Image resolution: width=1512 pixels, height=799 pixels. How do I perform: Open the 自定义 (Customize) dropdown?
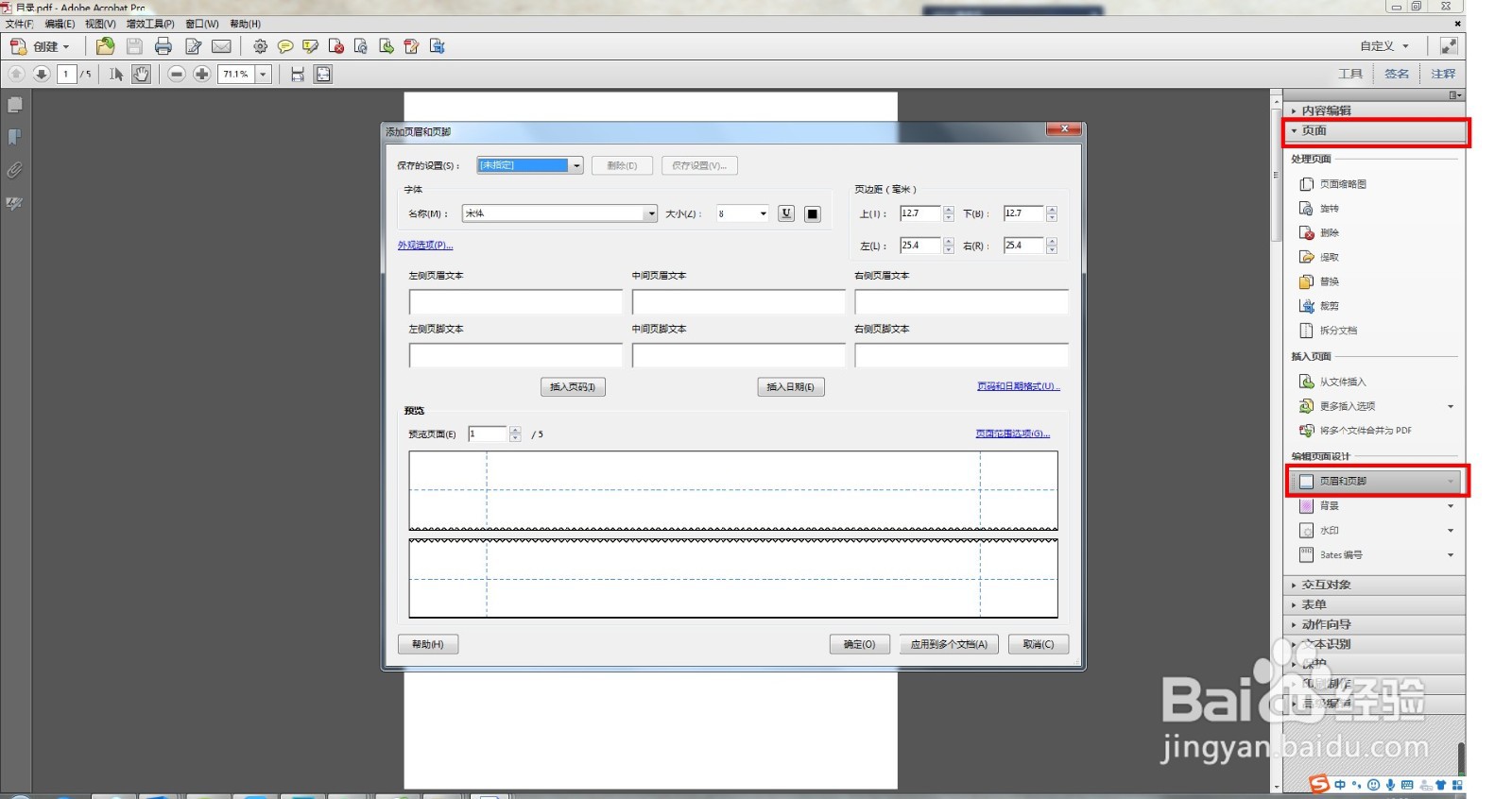click(x=1384, y=45)
